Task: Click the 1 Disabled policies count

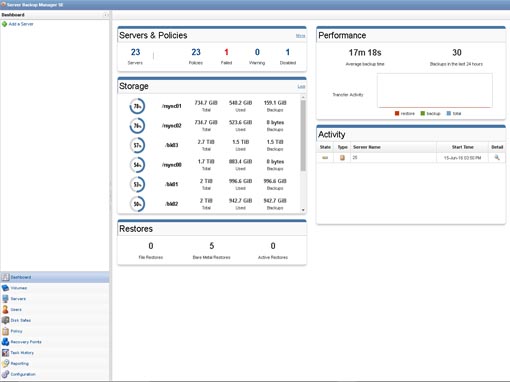Action: click(x=288, y=52)
